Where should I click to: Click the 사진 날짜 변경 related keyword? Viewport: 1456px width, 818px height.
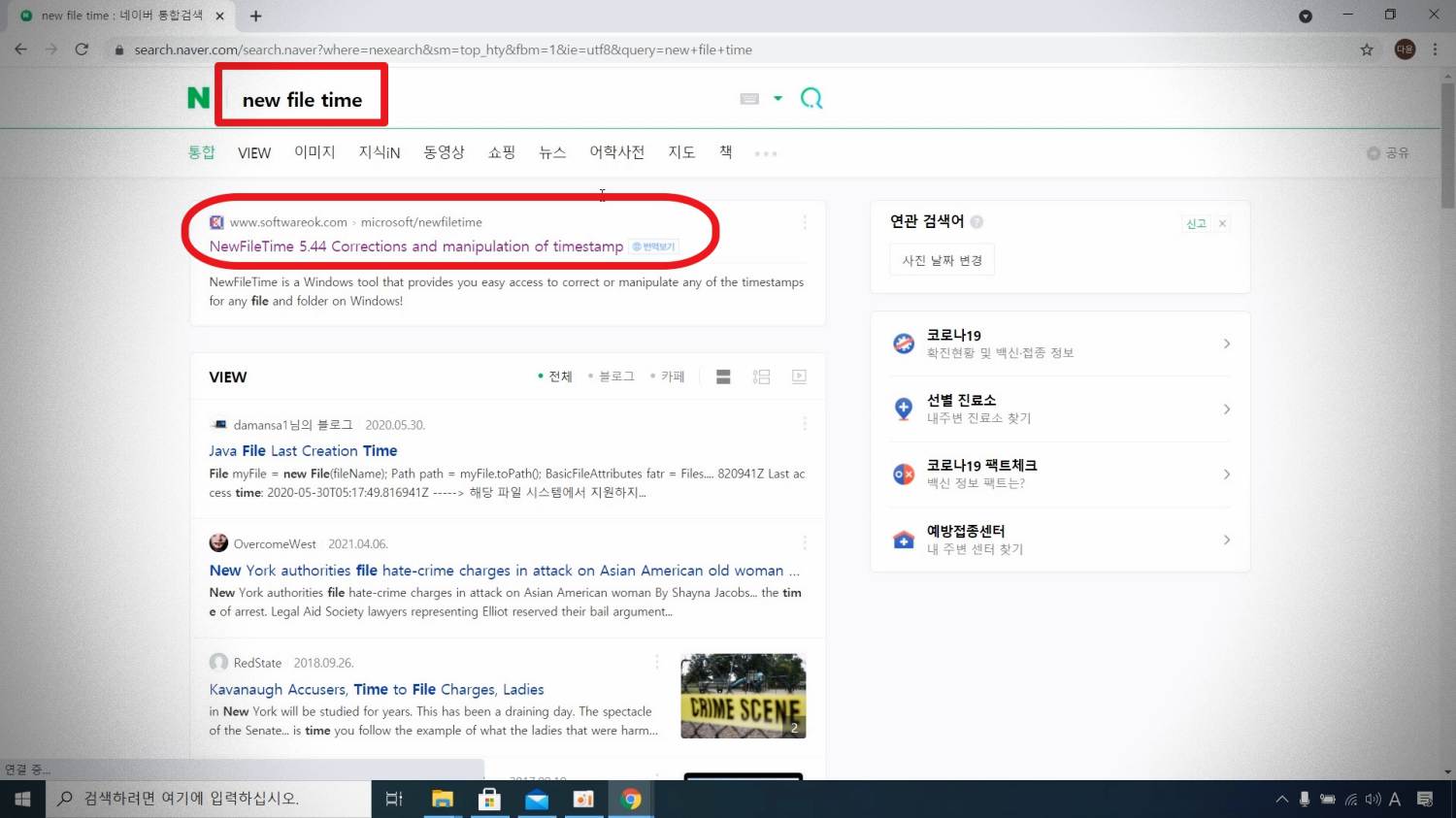[x=943, y=260]
